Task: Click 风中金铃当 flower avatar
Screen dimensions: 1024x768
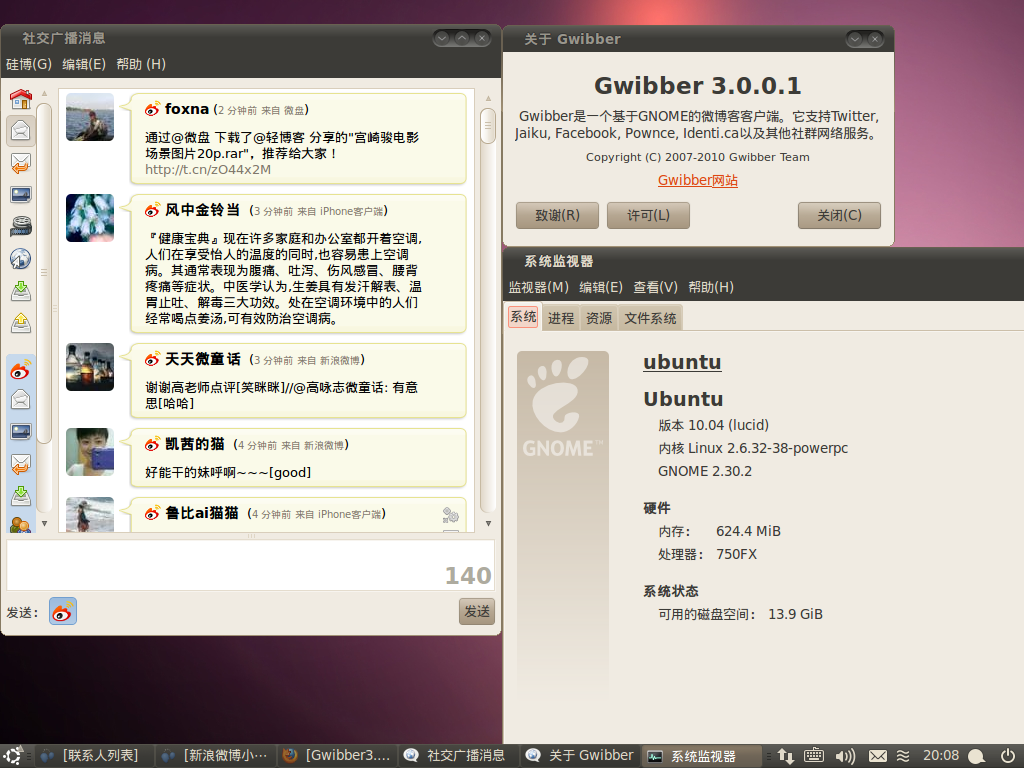Action: point(90,218)
